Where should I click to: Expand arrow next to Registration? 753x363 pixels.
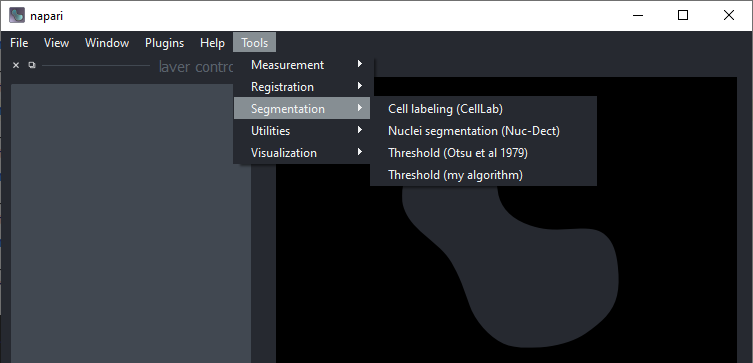360,86
